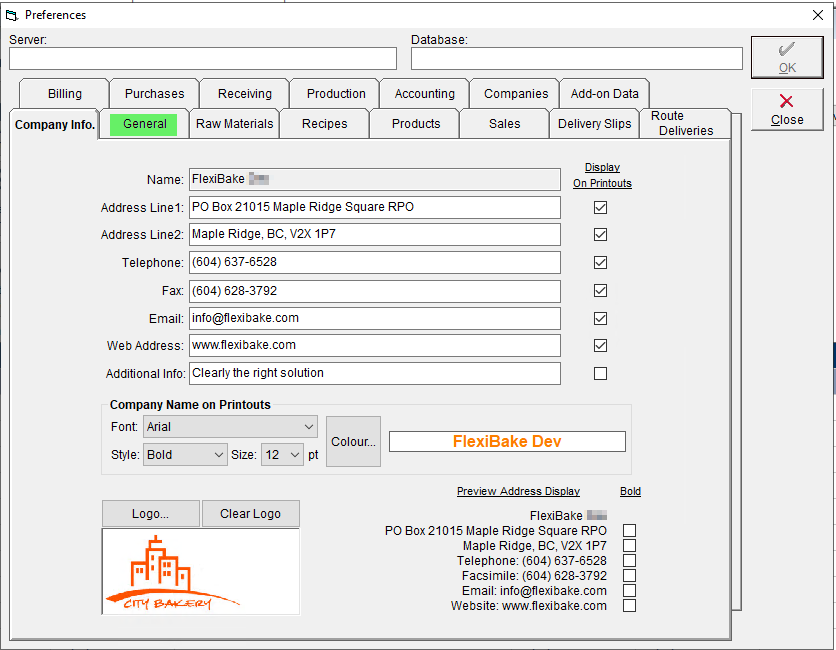Click into the Database input field
The height and width of the screenshot is (650, 836).
pyautogui.click(x=576, y=59)
